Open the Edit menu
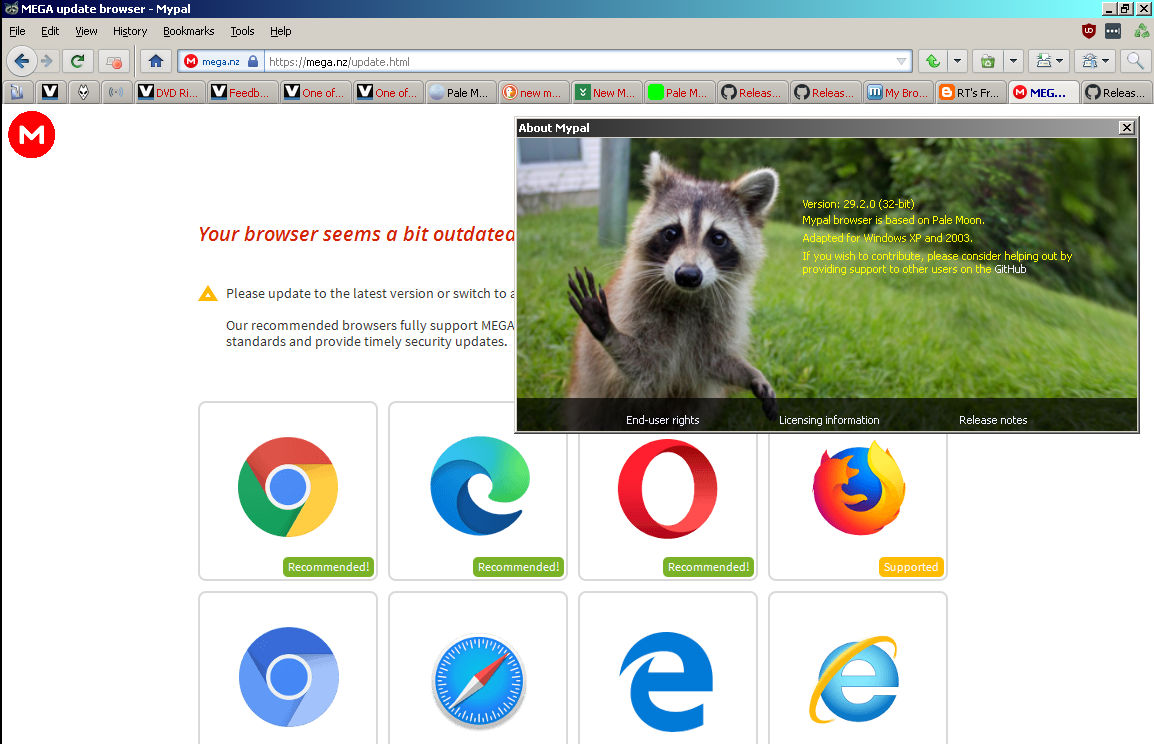The height and width of the screenshot is (744, 1154). pos(50,31)
